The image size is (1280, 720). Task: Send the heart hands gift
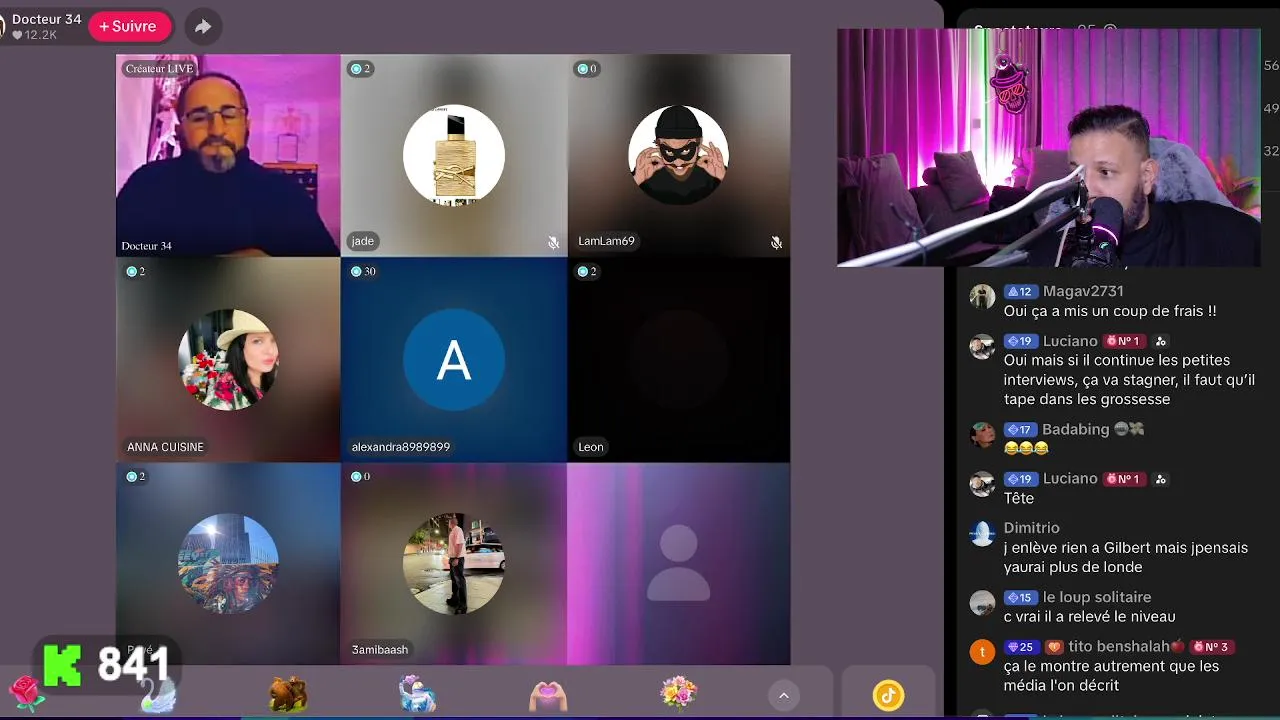(548, 695)
